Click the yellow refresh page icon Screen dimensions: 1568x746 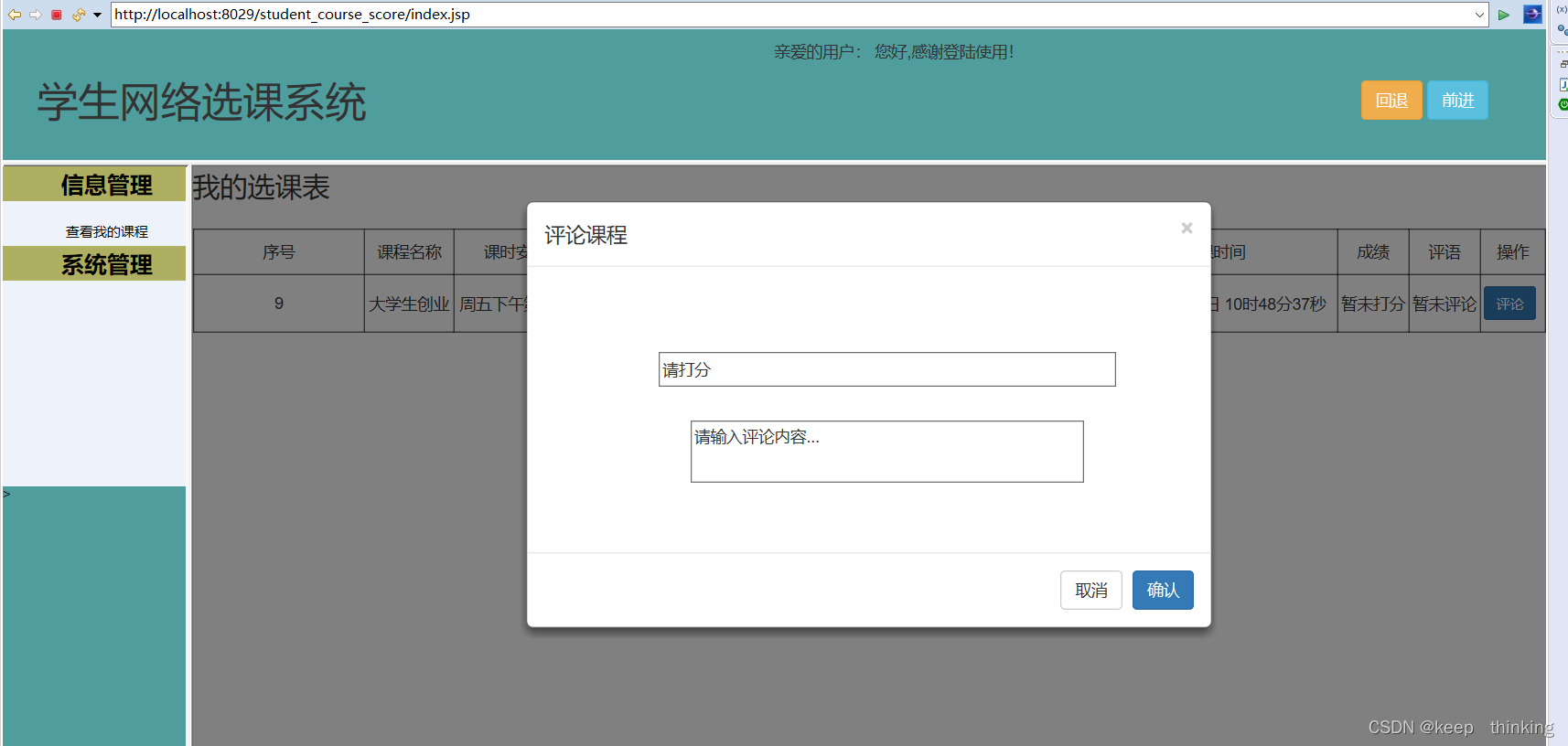(79, 15)
